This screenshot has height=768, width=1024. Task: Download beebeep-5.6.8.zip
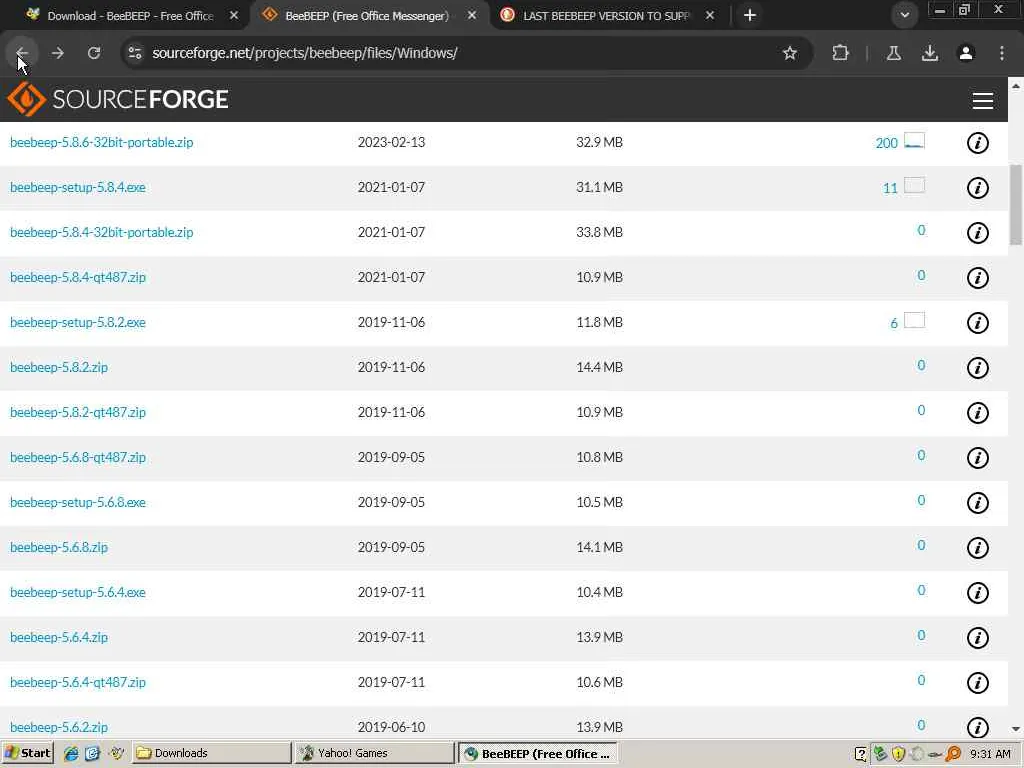pos(59,548)
